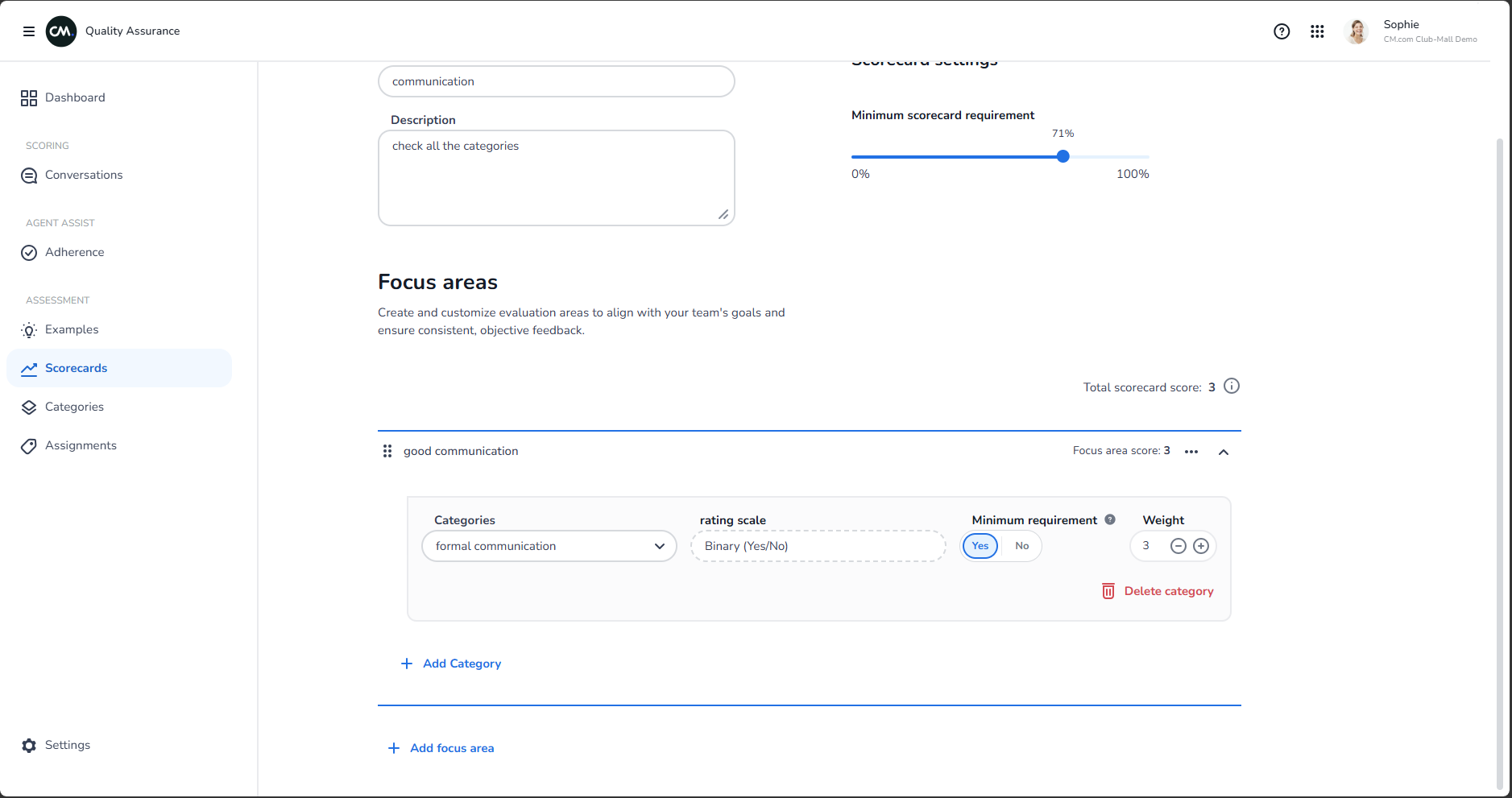Click the total scorecard score info icon
The image size is (1512, 798).
click(1232, 387)
